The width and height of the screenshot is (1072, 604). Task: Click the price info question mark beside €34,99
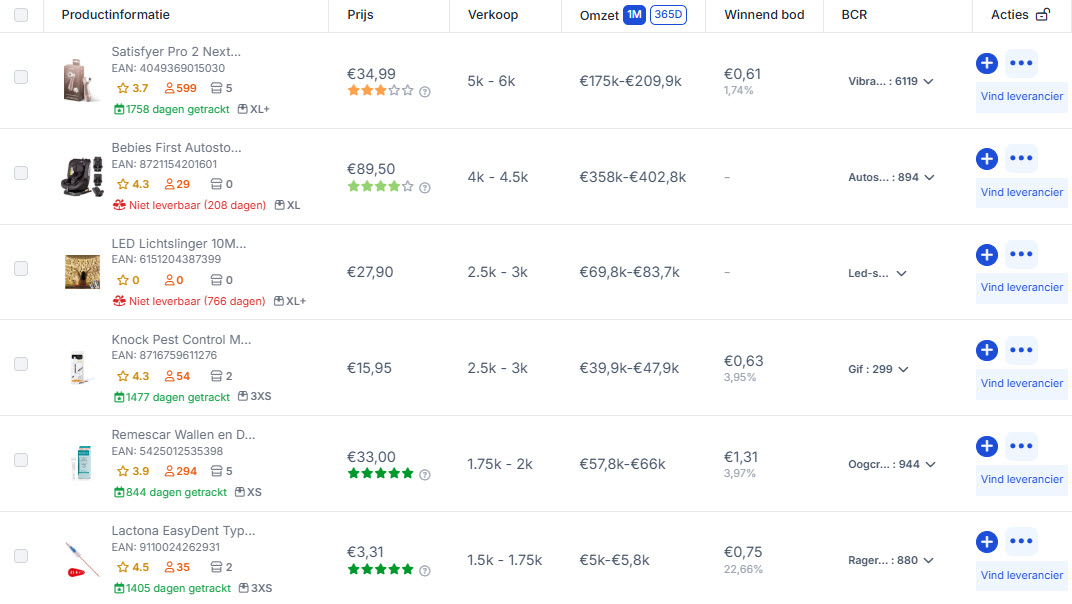pos(425,92)
